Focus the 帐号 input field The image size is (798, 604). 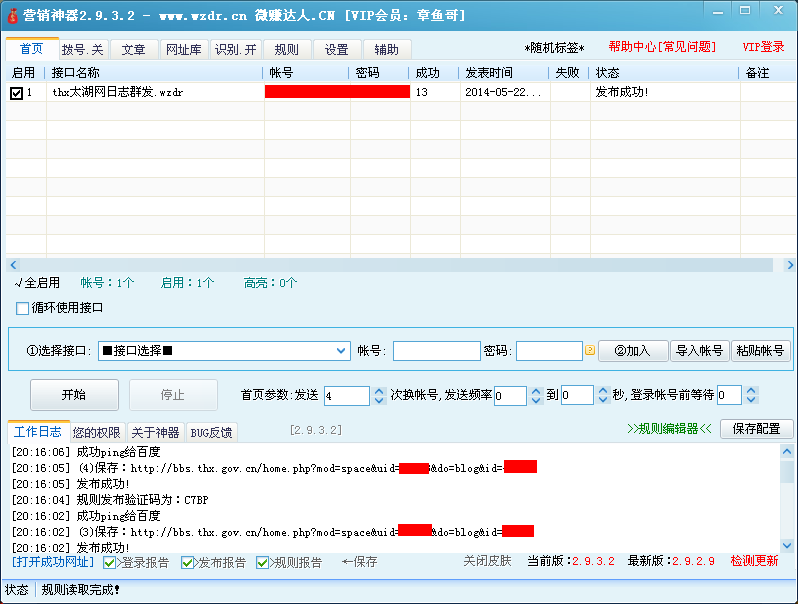tap(437, 351)
